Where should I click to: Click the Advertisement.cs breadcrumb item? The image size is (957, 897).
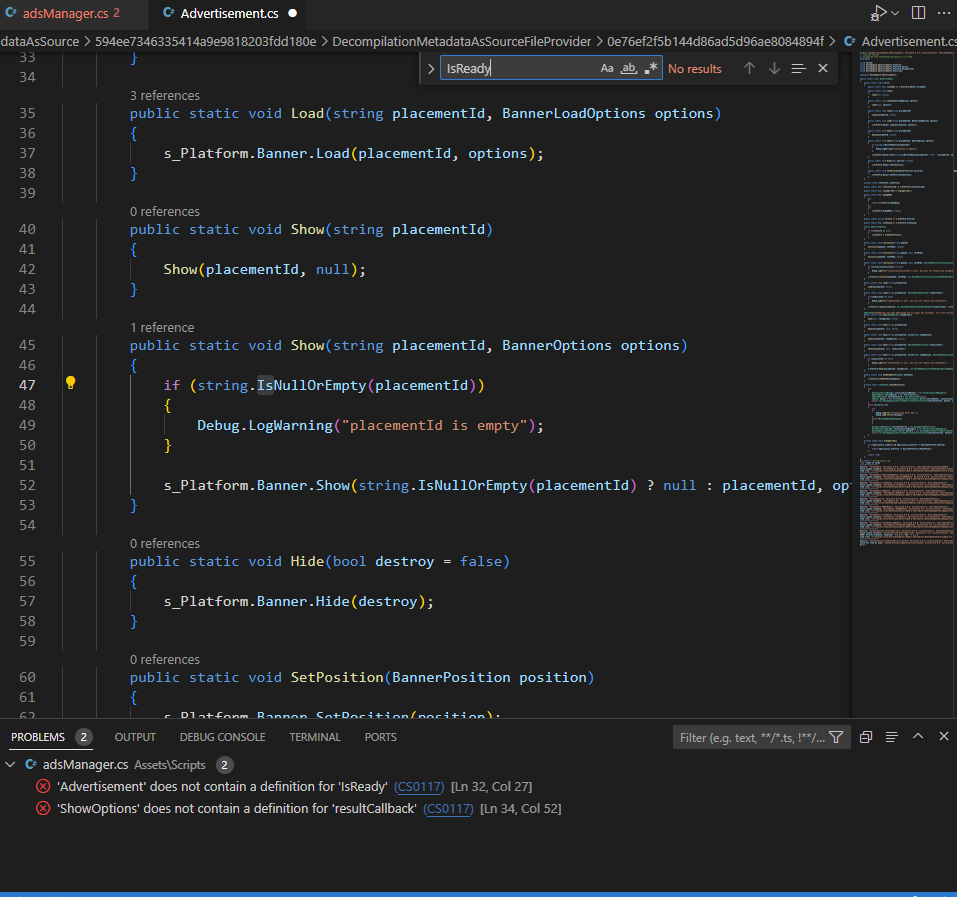[x=901, y=41]
